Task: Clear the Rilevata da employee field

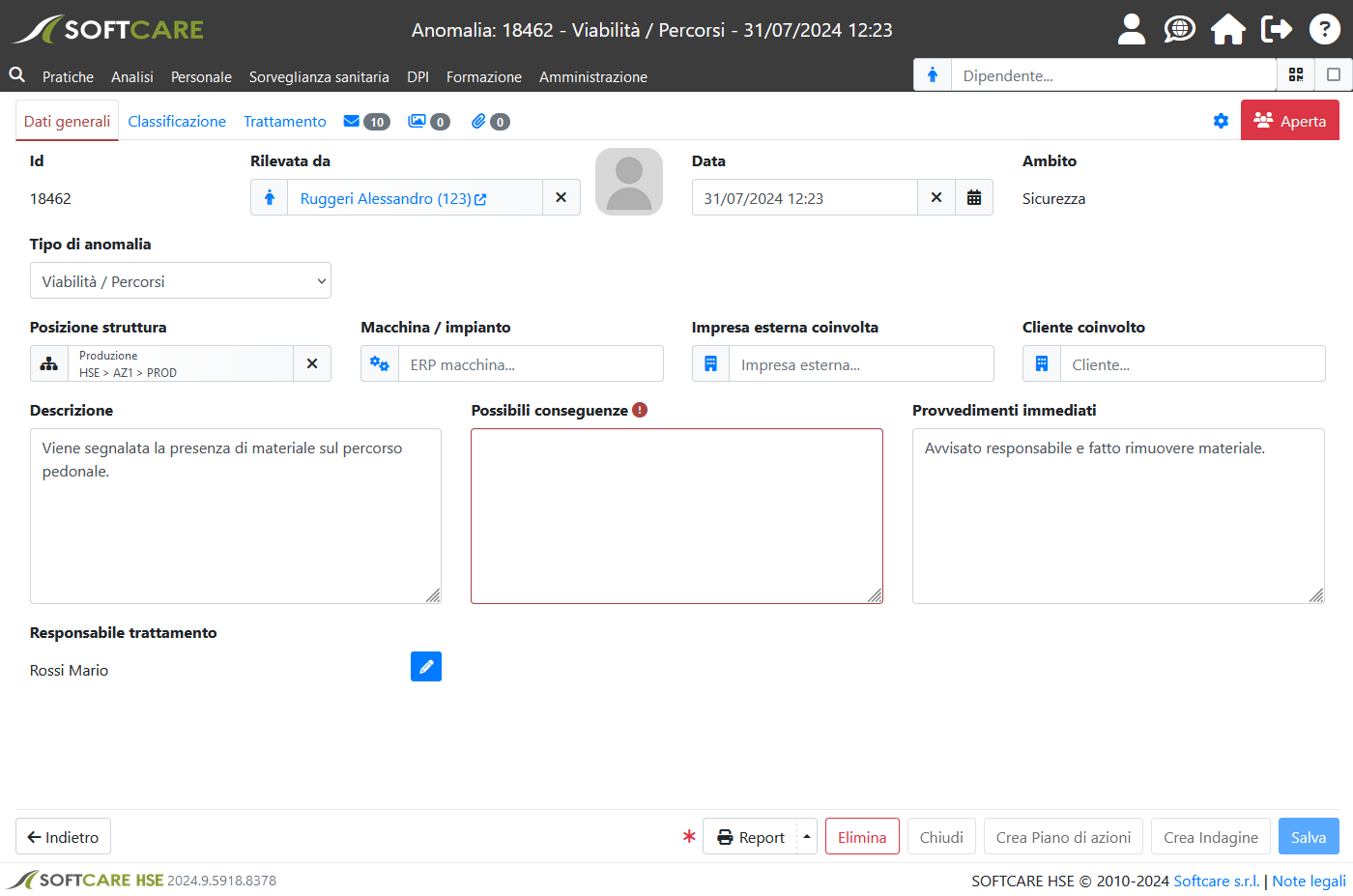Action: tap(561, 198)
